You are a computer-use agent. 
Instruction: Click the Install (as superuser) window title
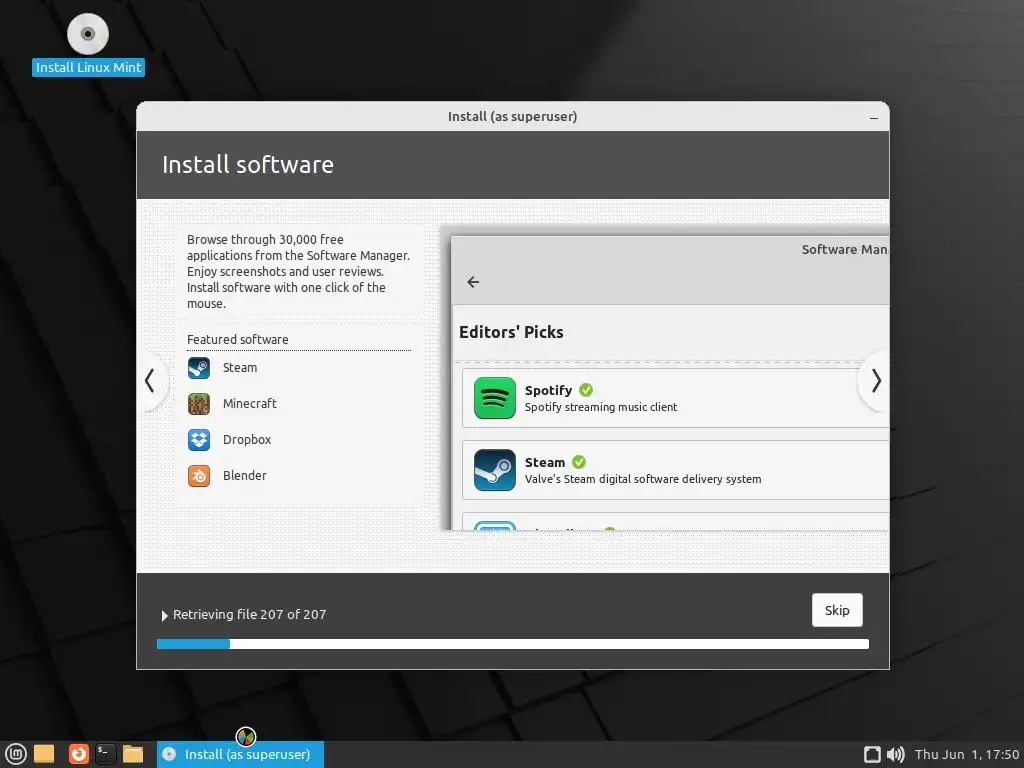[x=512, y=116]
